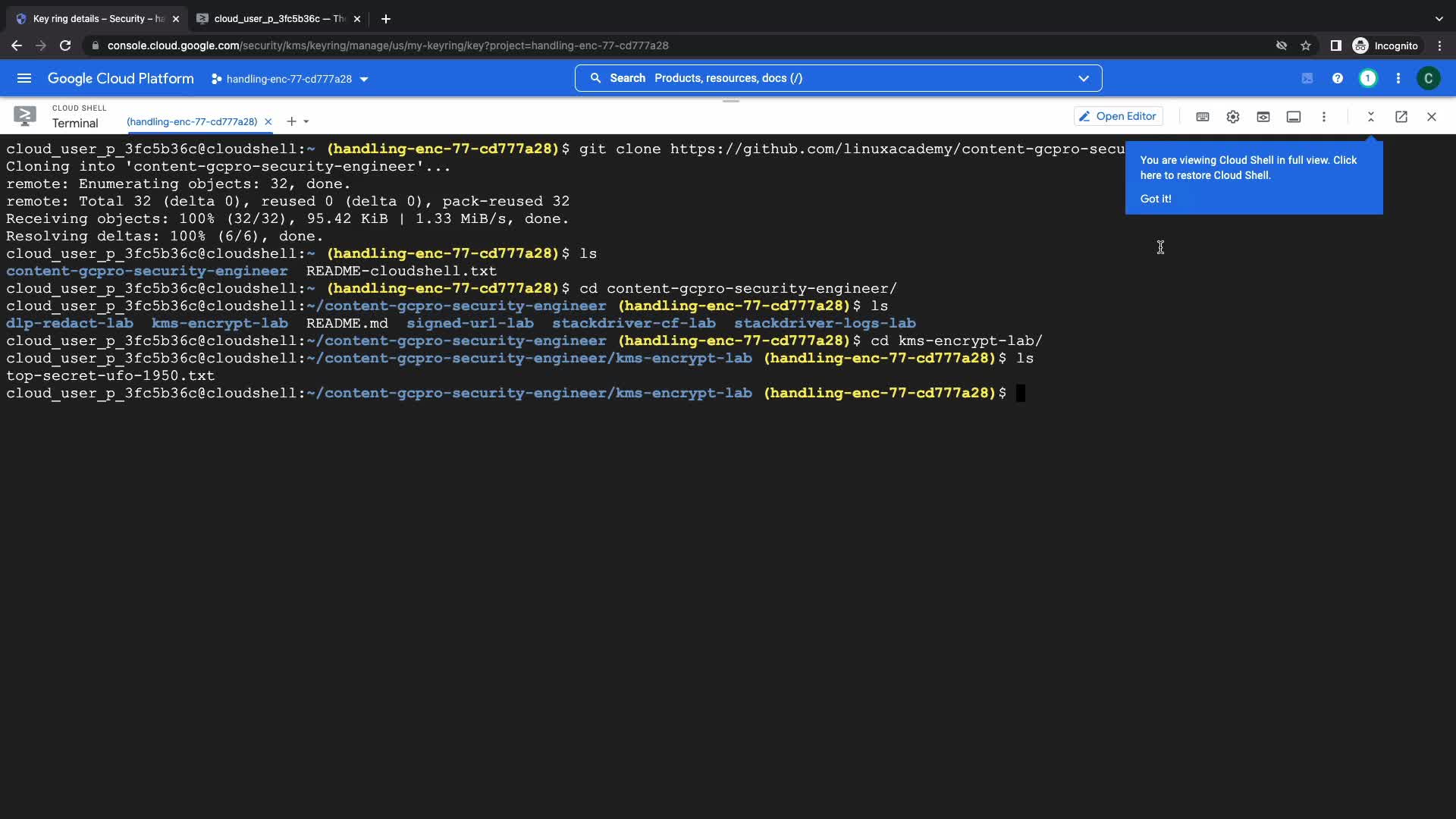Open the Cloud Shell keyboard settings

pyautogui.click(x=1202, y=117)
